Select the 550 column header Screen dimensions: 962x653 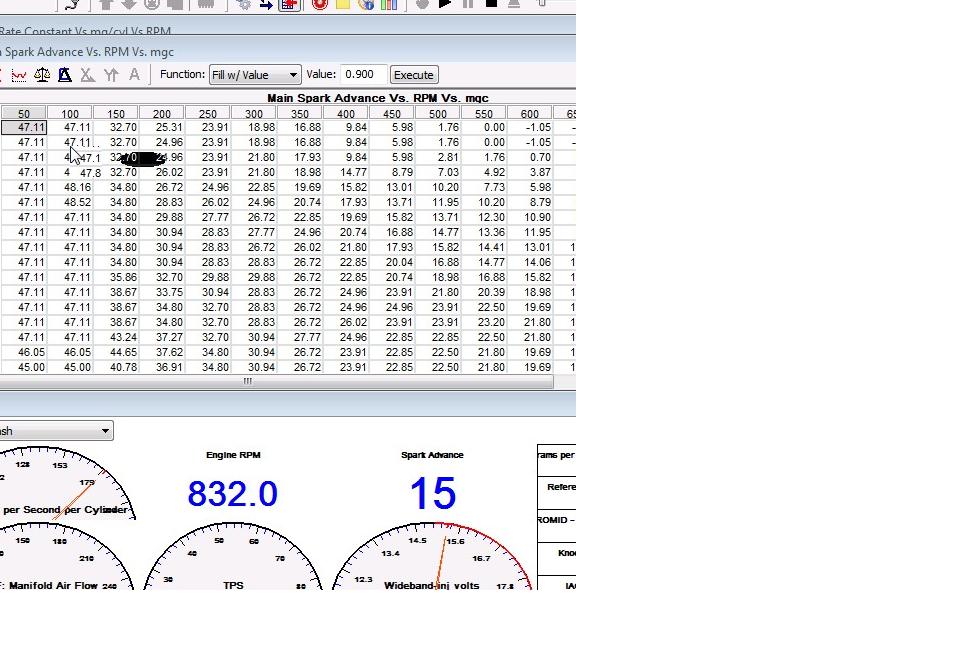483,114
